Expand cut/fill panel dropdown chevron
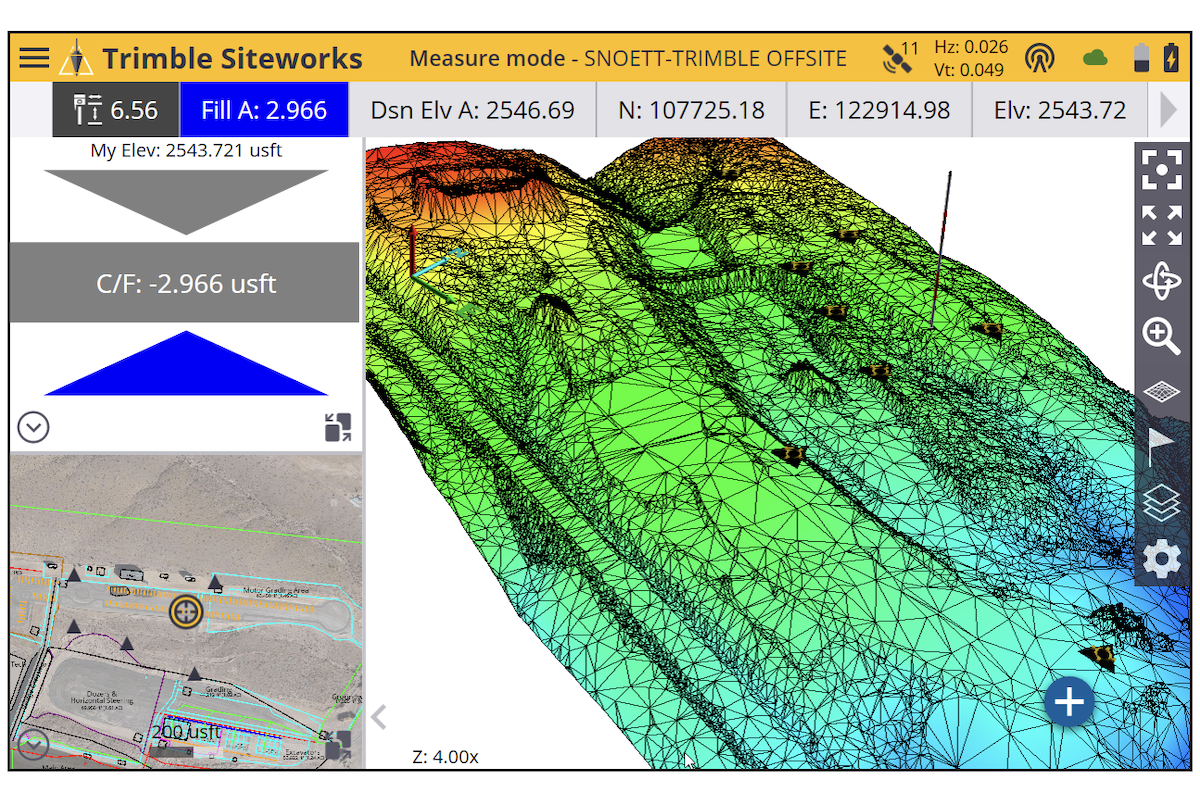Image resolution: width=1200 pixels, height=800 pixels. coord(34,428)
